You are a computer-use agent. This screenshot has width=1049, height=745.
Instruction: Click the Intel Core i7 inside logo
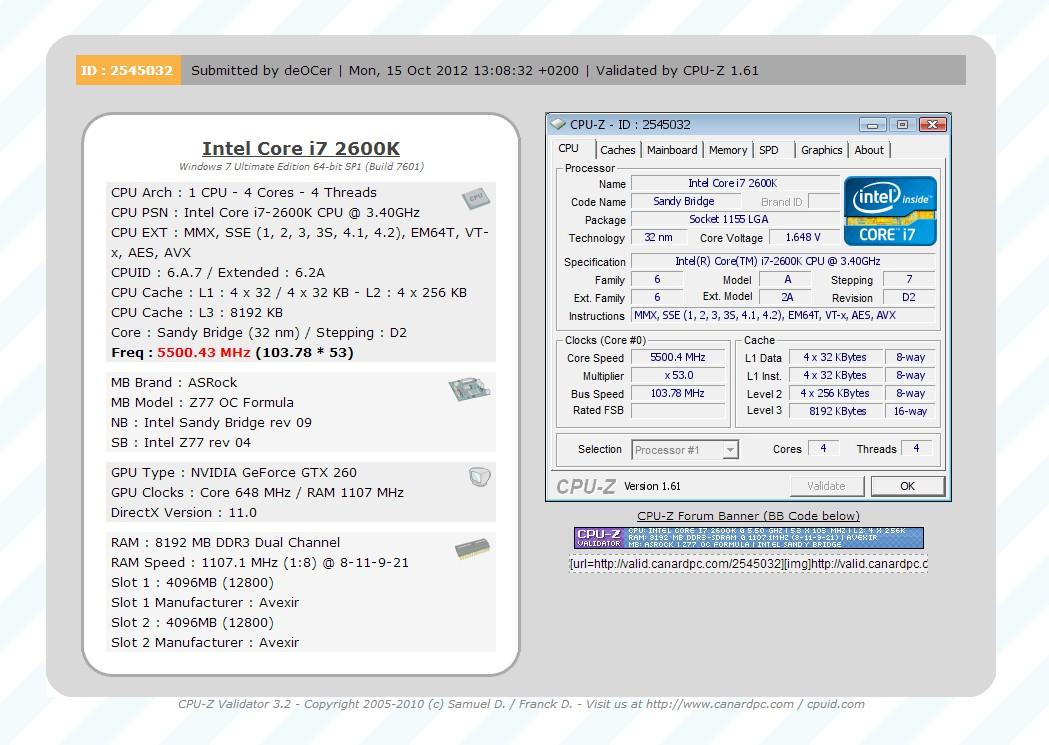coord(890,211)
